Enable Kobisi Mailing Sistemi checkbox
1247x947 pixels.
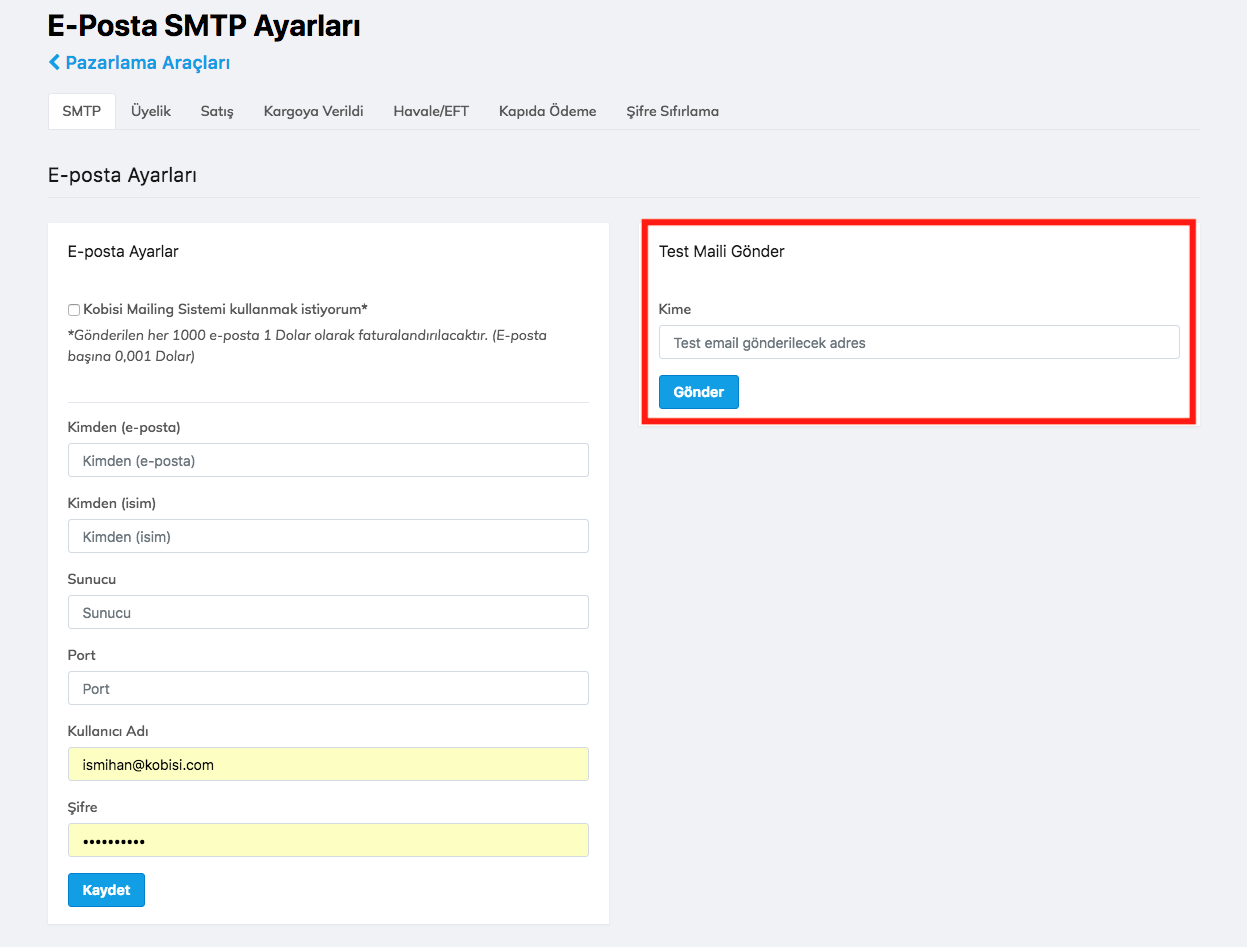pyautogui.click(x=74, y=310)
